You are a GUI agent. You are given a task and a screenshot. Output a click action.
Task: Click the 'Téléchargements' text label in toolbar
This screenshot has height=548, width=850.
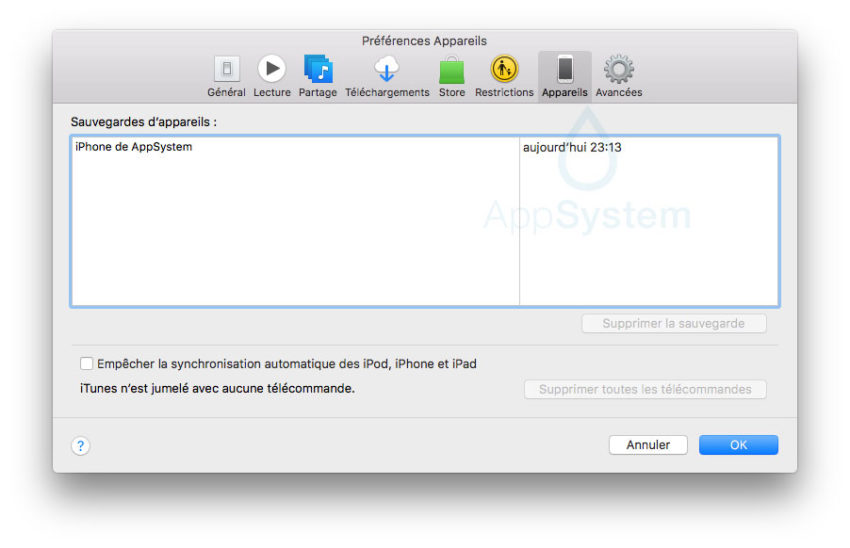pos(387,93)
